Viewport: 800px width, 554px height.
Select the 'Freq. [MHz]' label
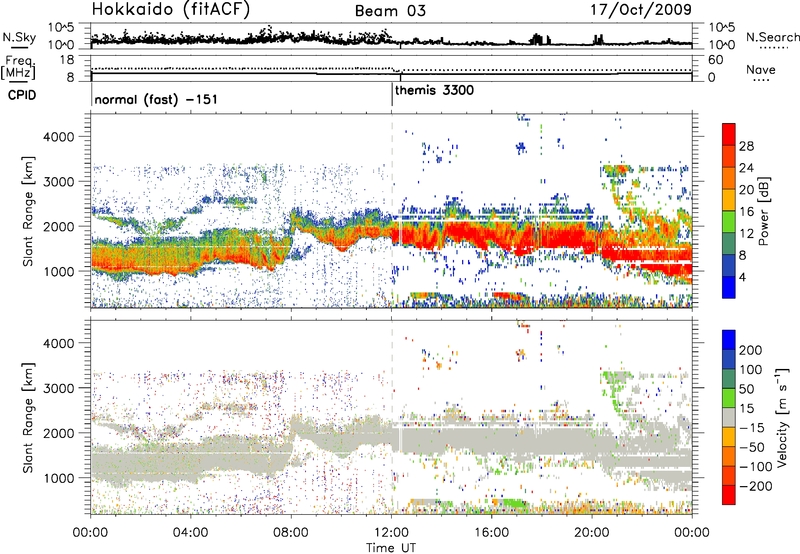pyautogui.click(x=19, y=68)
